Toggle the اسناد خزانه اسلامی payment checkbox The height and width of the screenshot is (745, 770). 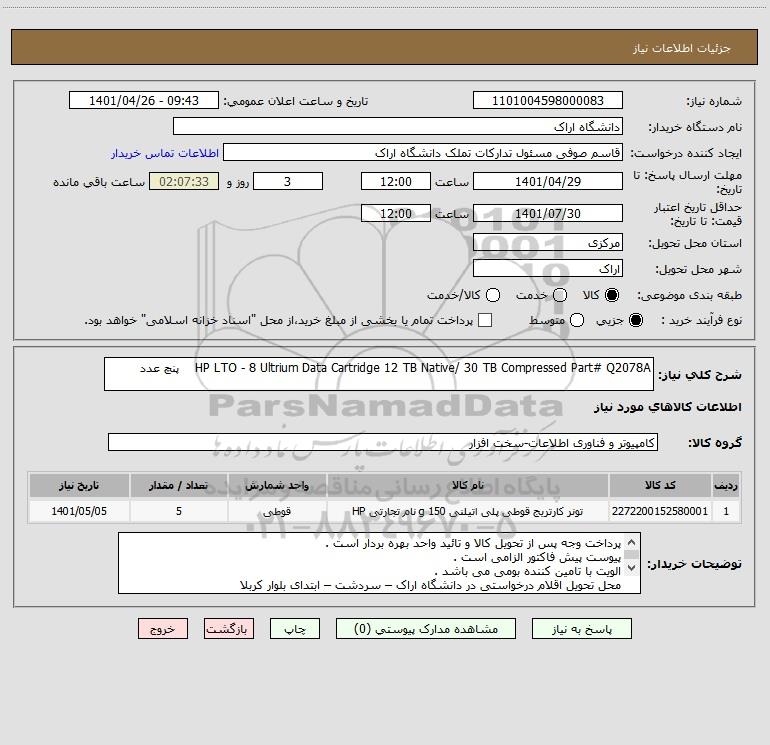[x=485, y=320]
